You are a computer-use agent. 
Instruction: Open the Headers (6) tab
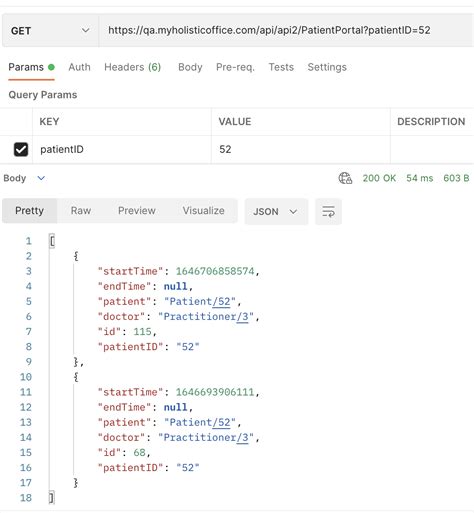point(132,67)
